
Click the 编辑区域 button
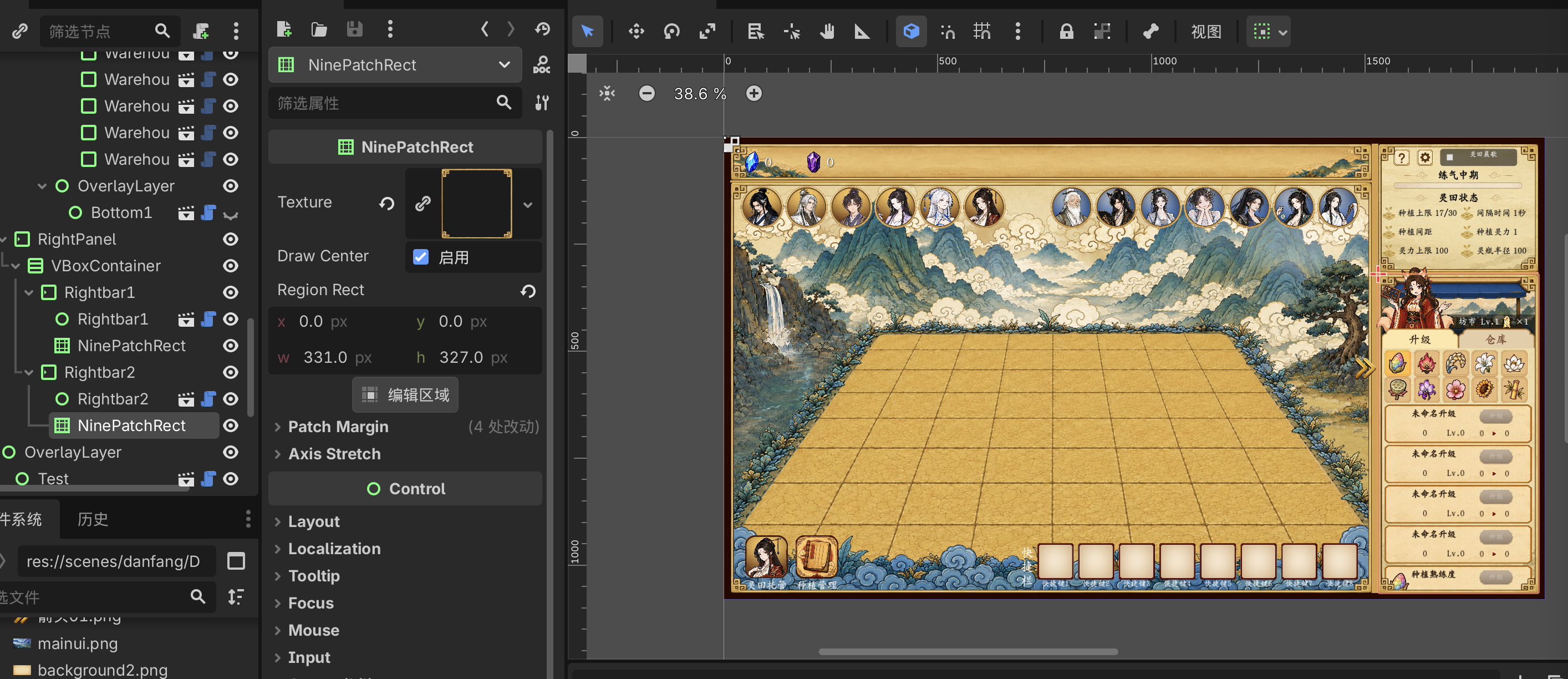[x=405, y=394]
